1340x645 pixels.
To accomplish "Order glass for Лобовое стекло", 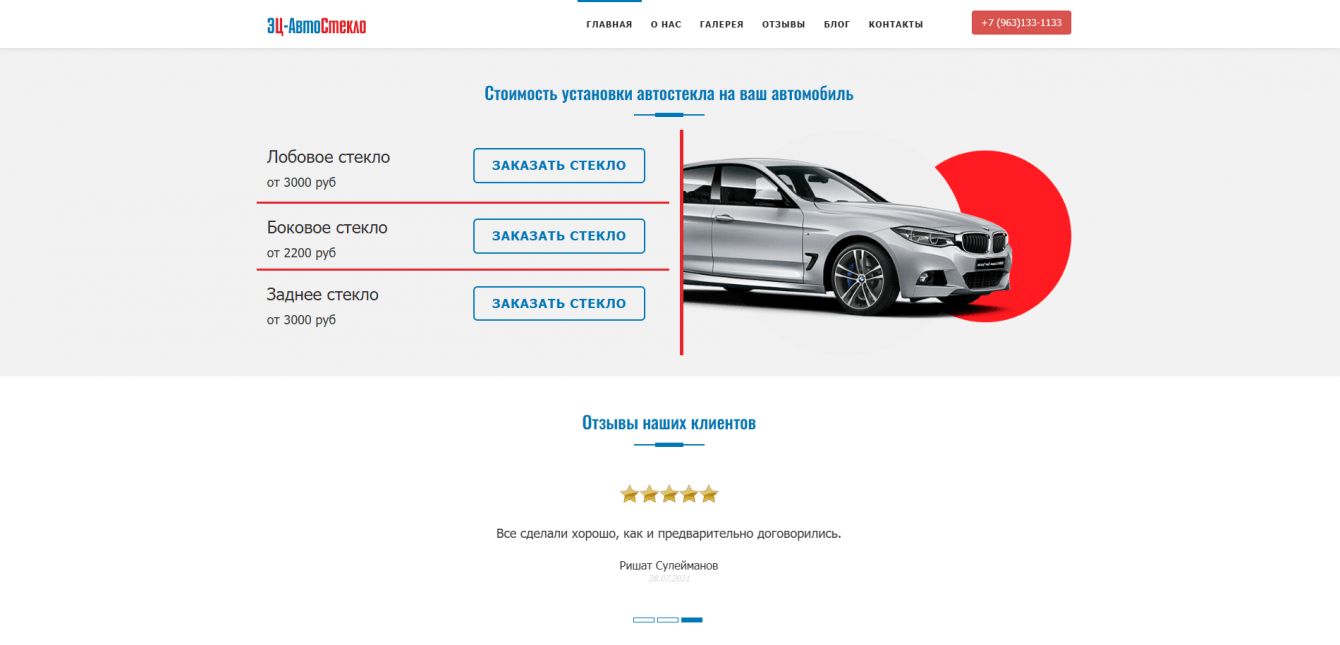I will pyautogui.click(x=559, y=166).
